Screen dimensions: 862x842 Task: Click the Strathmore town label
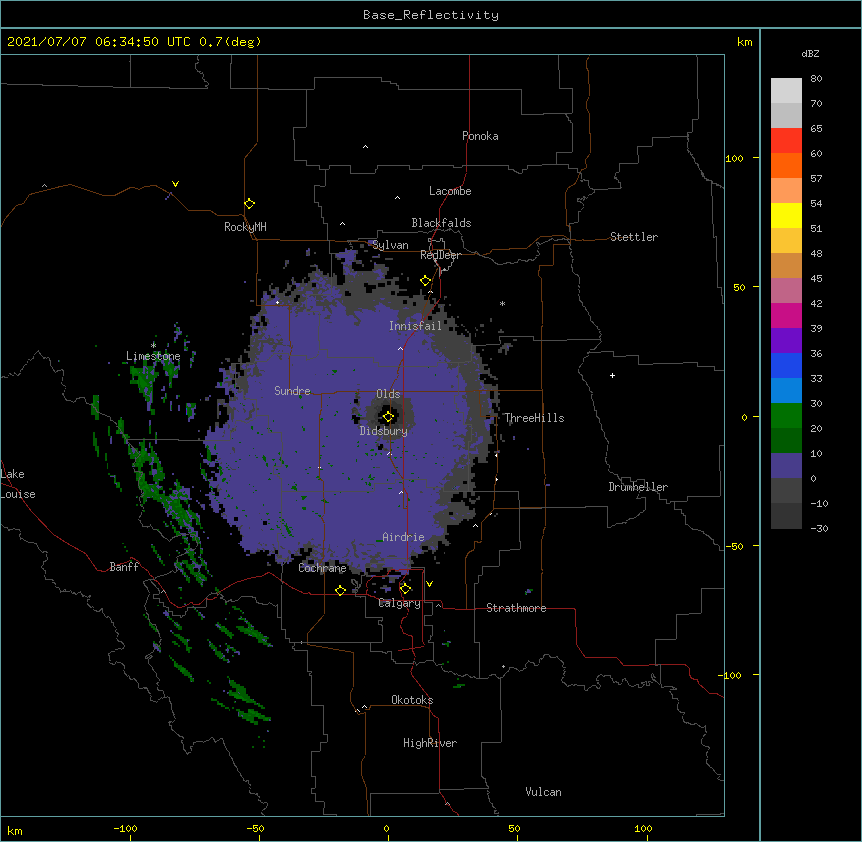click(x=516, y=608)
